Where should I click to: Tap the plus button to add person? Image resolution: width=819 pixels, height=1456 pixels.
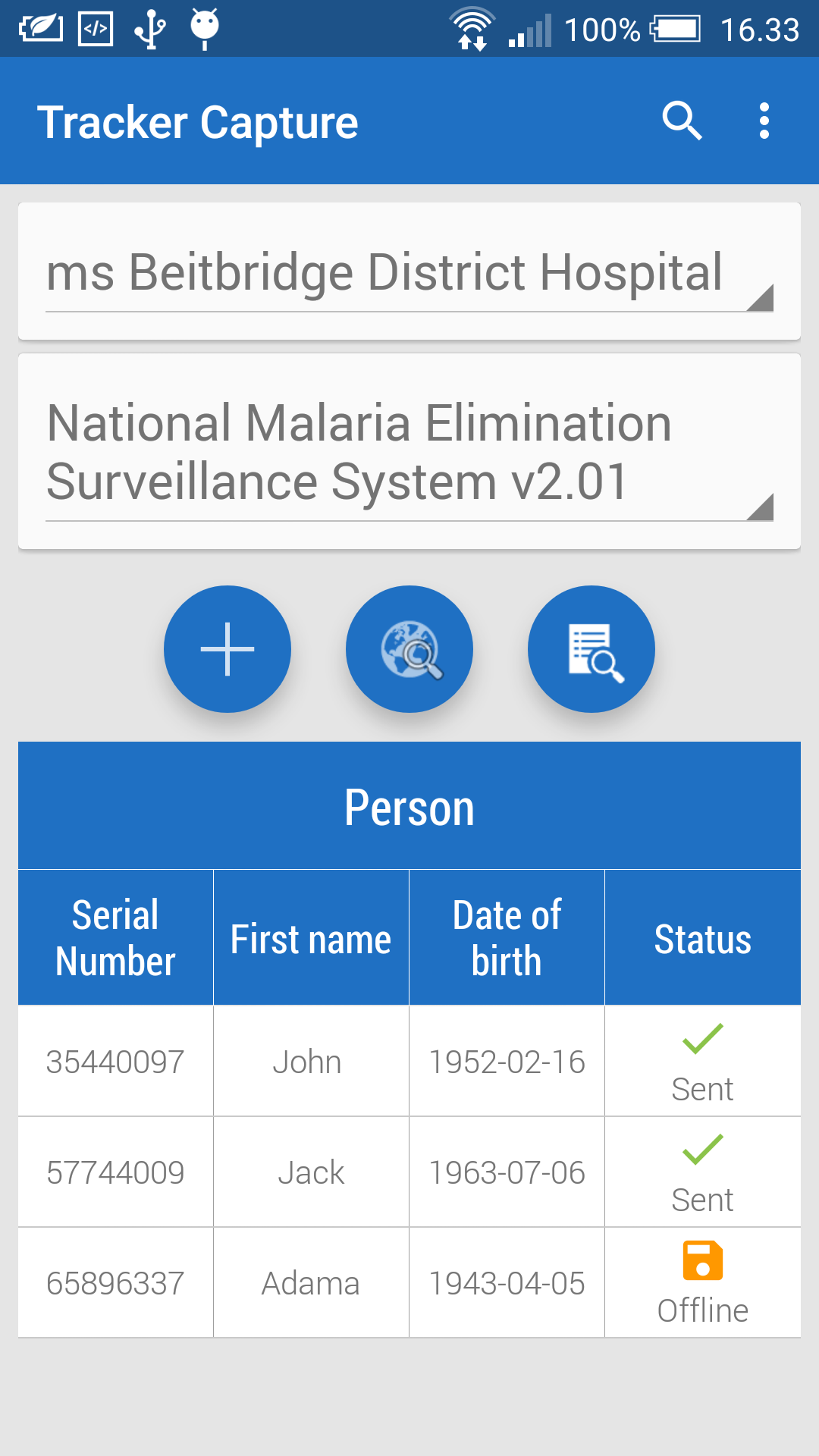(227, 649)
